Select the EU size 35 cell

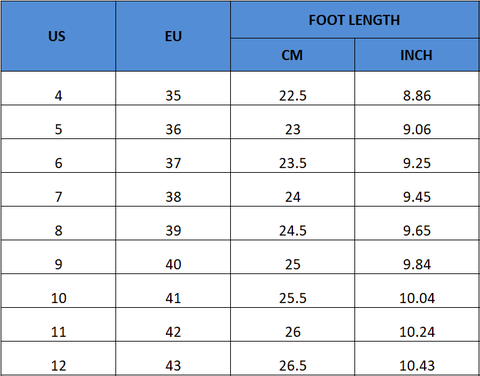coord(173,89)
